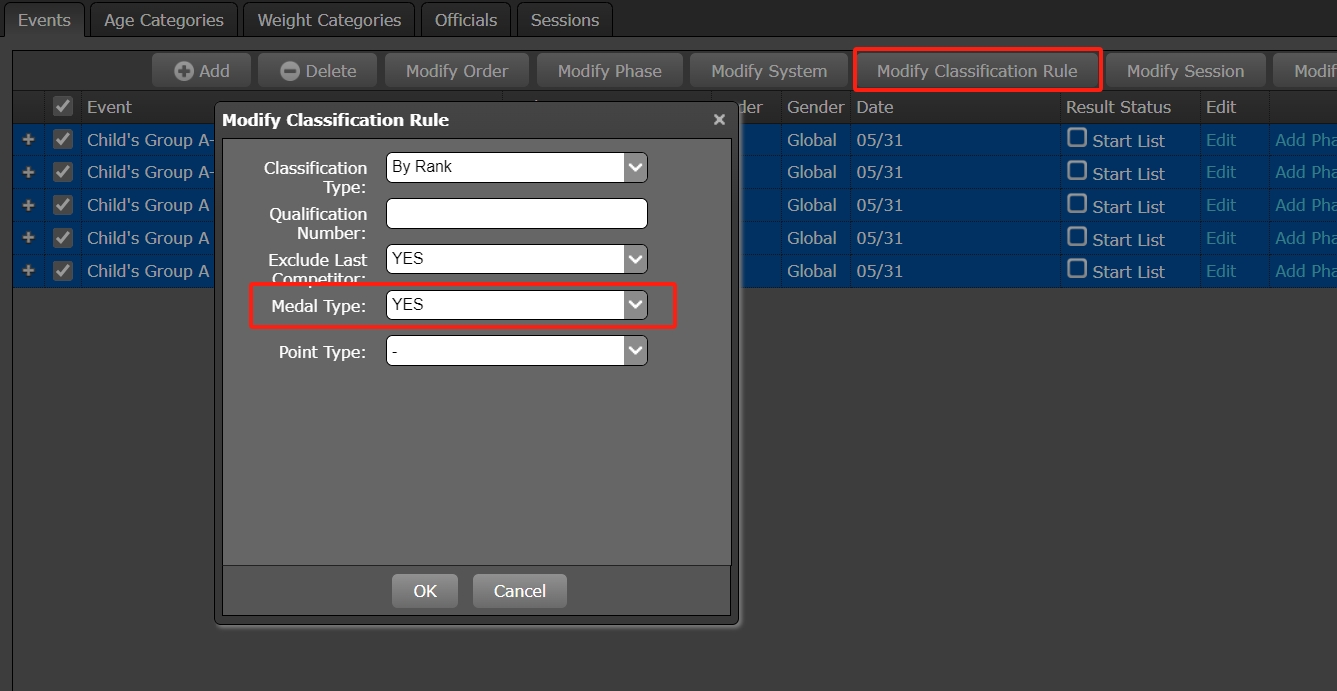Viewport: 1337px width, 691px height.
Task: Tick Start List checkbox in first row
Action: point(1077,138)
